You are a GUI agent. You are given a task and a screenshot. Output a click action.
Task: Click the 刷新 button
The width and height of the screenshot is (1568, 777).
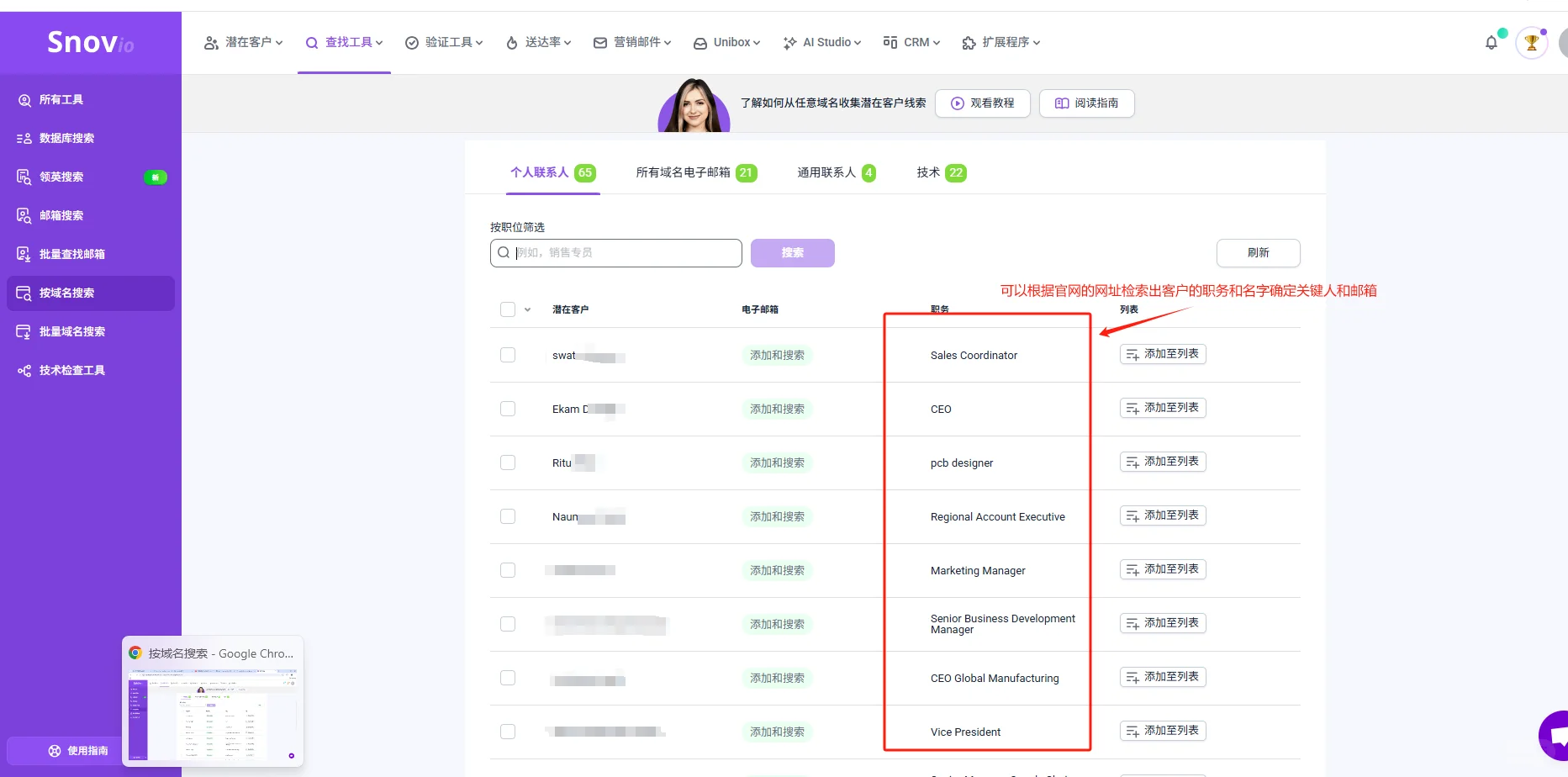point(1258,252)
